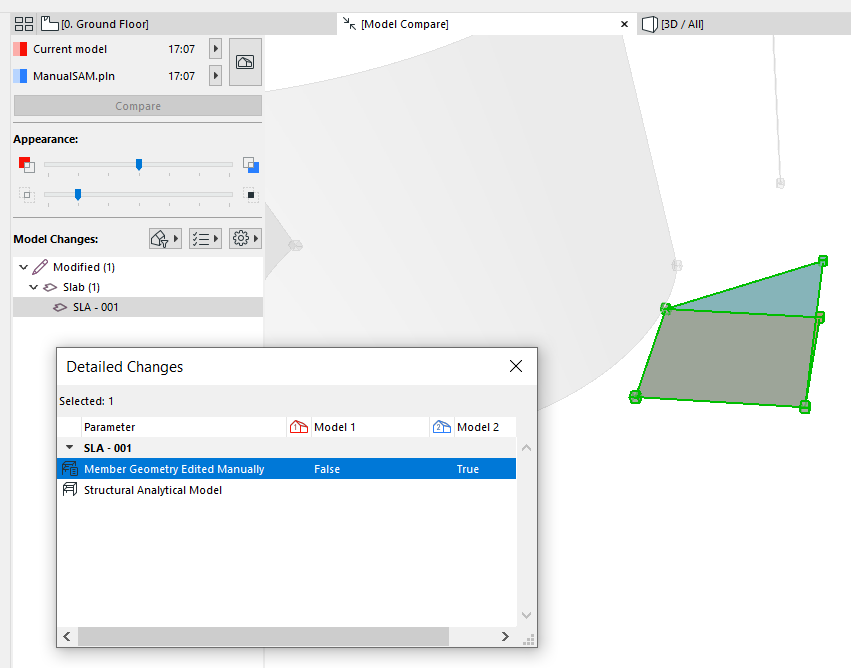
Task: Open the tab overview grid icon
Action: coord(24,24)
